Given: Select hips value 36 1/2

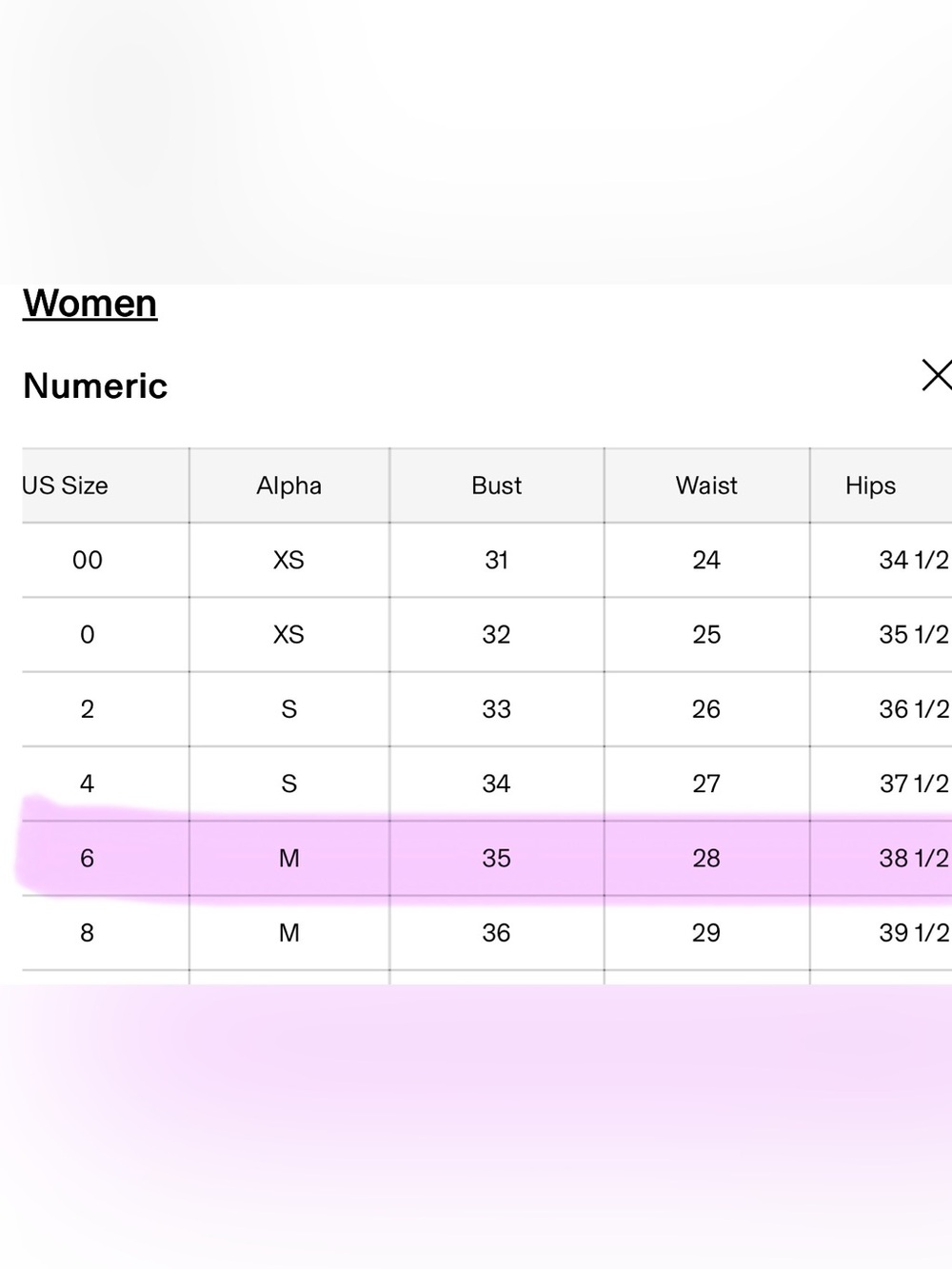Looking at the screenshot, I should click(x=882, y=709).
